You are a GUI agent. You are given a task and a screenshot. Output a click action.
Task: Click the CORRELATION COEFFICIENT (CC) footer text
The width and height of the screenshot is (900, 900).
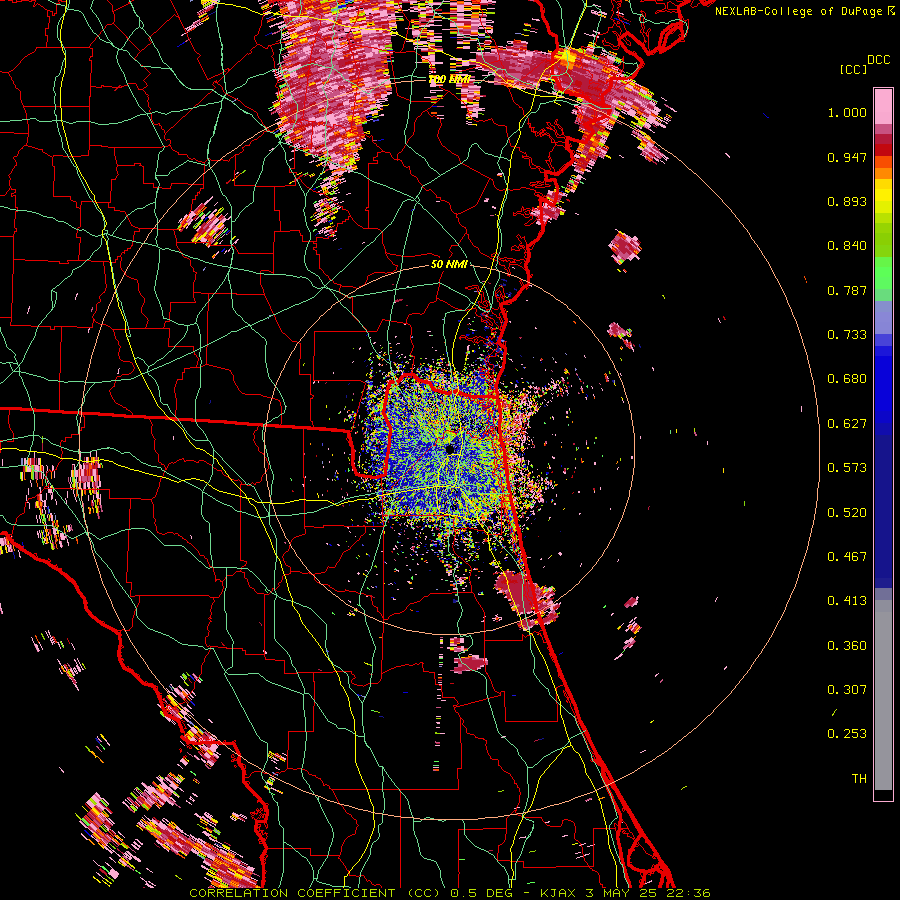click(x=315, y=893)
